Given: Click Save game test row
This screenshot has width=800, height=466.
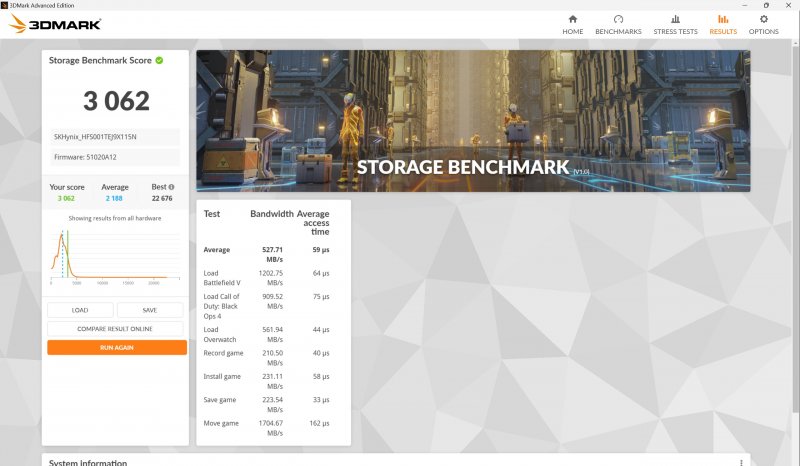Looking at the screenshot, I should click(x=266, y=405).
